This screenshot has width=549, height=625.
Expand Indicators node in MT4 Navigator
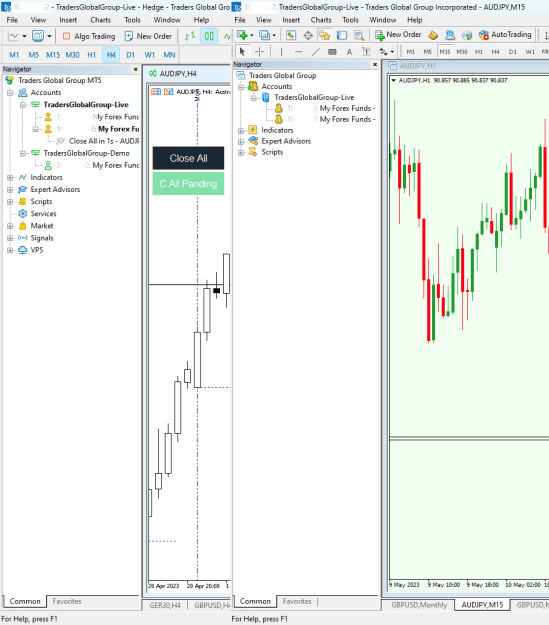pos(241,130)
